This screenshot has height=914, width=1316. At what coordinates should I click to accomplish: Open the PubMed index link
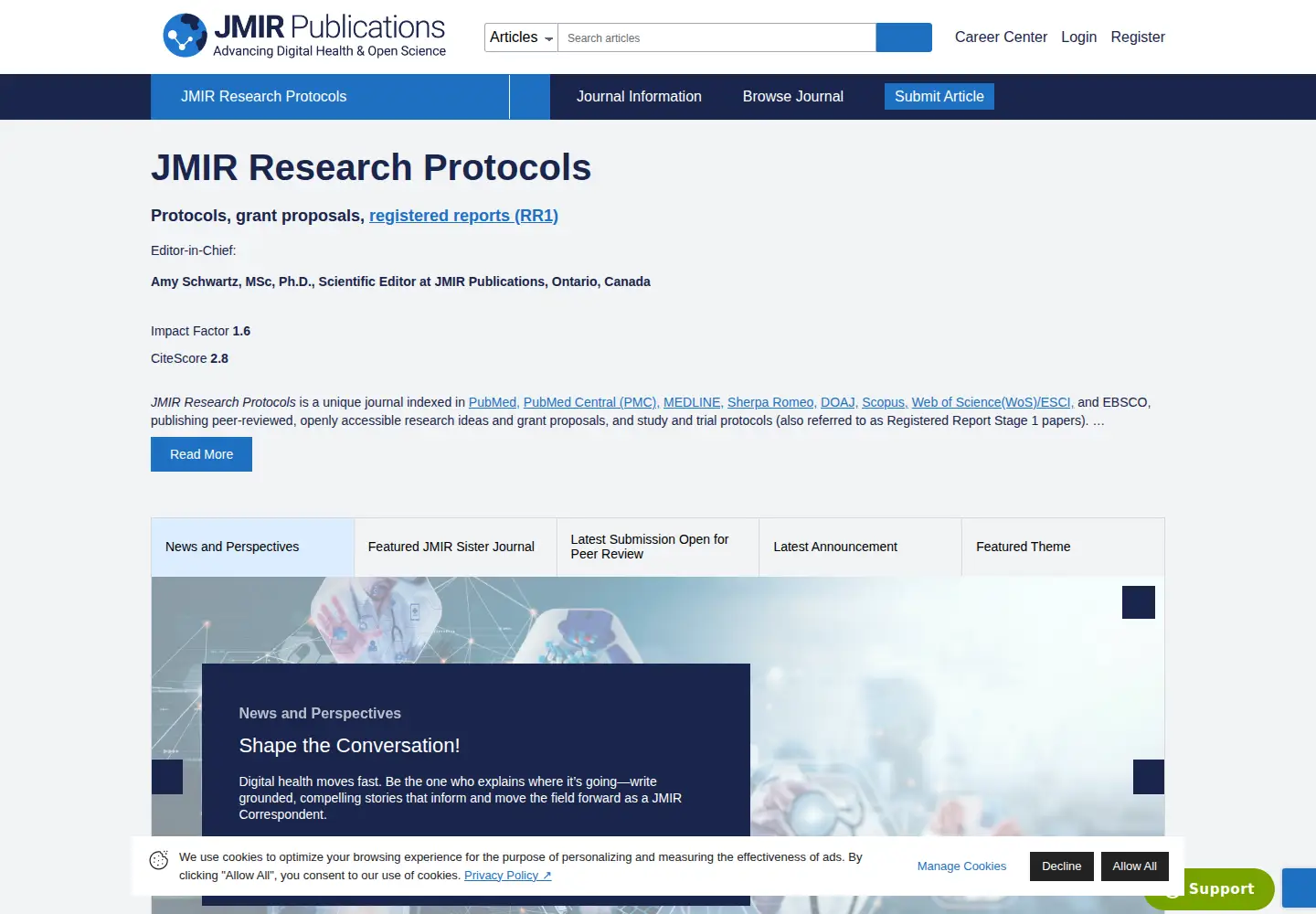point(493,402)
